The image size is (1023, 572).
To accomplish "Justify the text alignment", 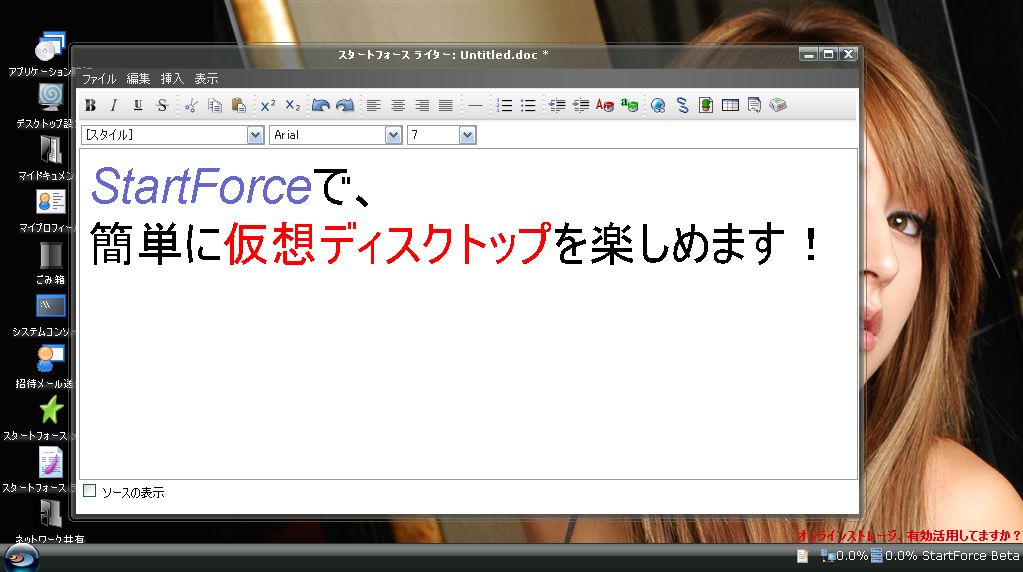I will (446, 105).
